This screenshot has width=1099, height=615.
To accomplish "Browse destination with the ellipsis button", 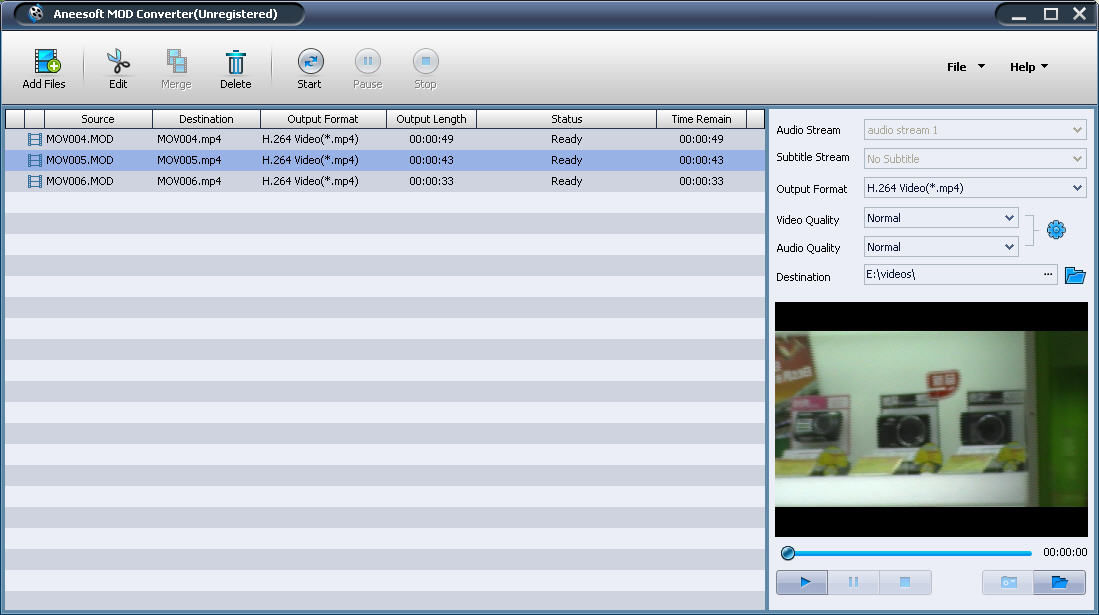I will pyautogui.click(x=1048, y=274).
